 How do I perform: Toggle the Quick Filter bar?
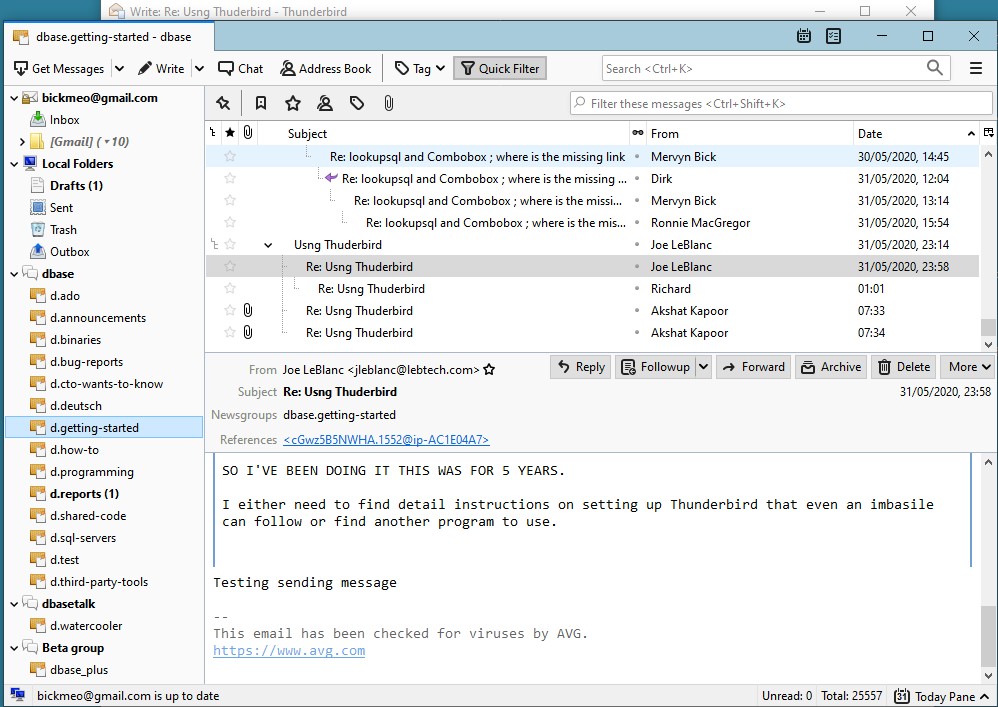coord(499,68)
